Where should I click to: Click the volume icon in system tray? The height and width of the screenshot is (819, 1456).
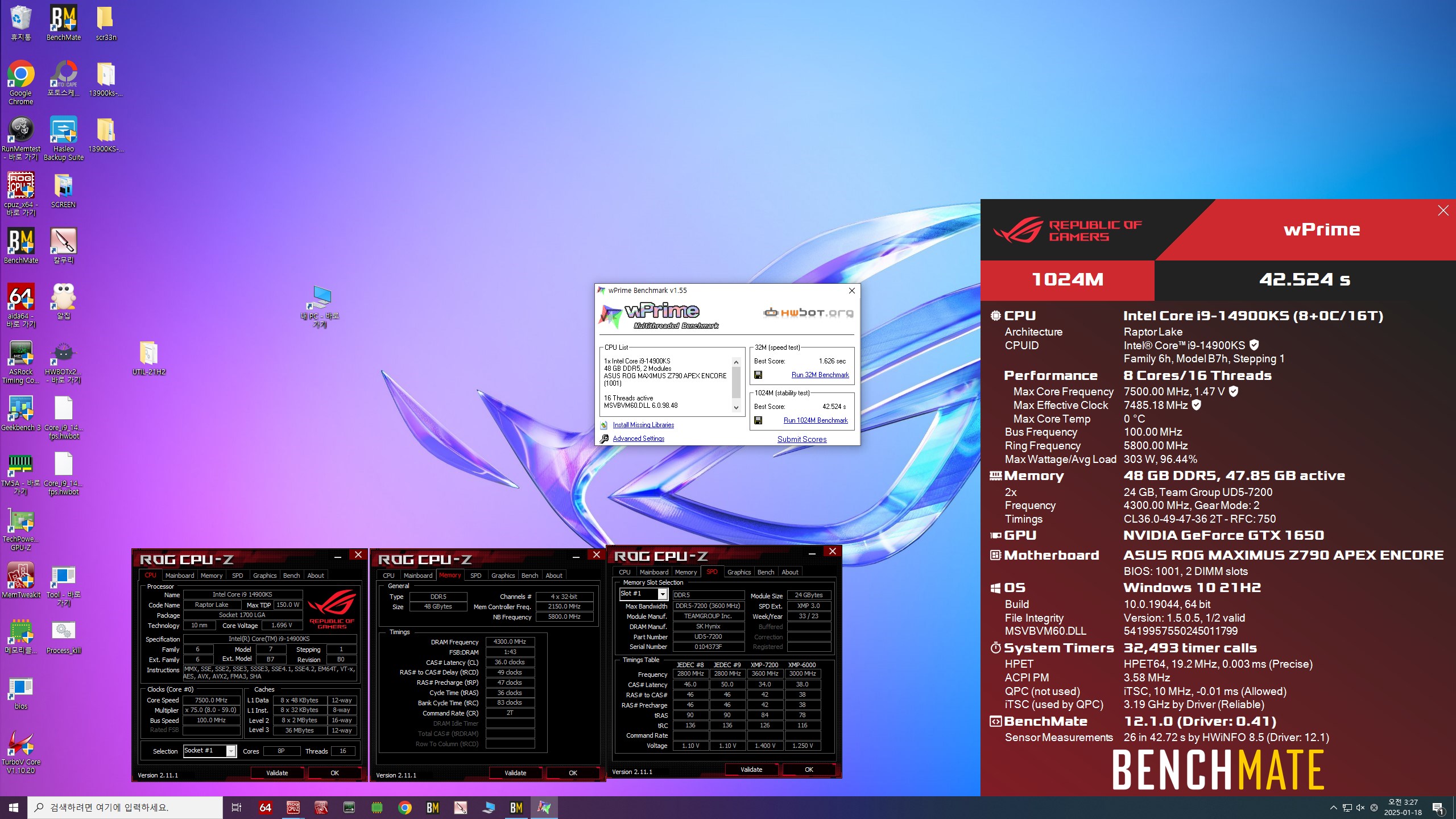(x=1360, y=808)
